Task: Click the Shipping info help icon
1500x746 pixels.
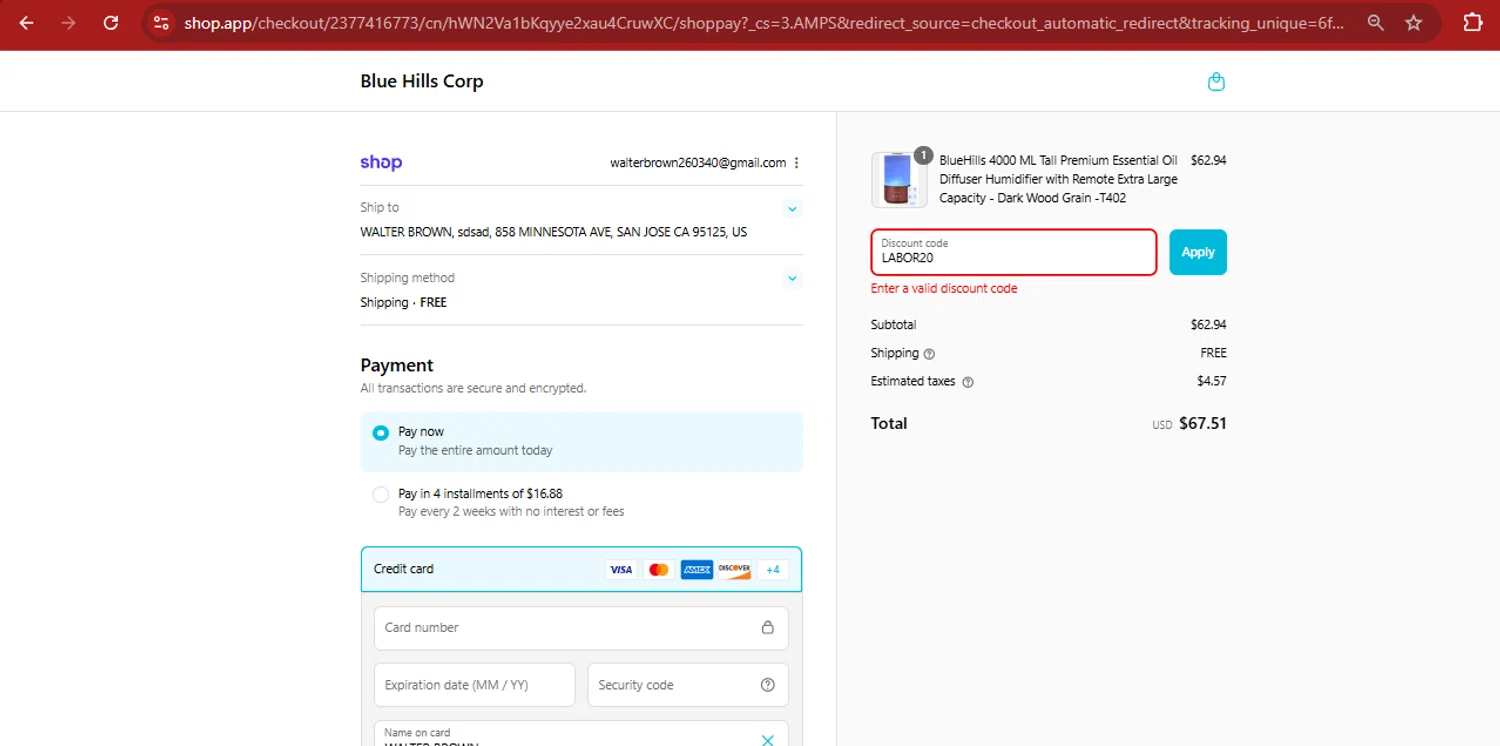Action: click(929, 354)
